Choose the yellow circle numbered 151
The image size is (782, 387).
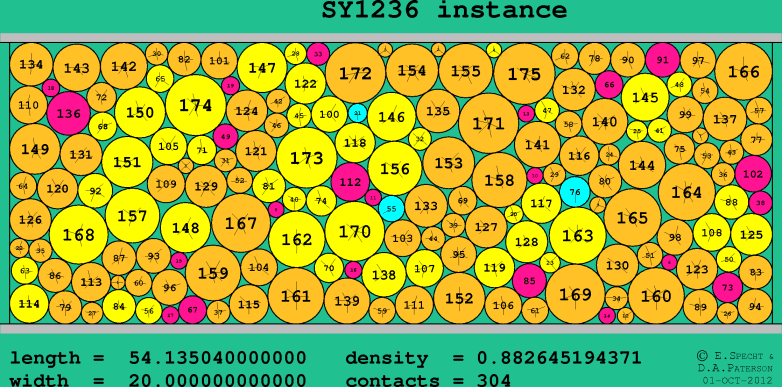point(127,162)
